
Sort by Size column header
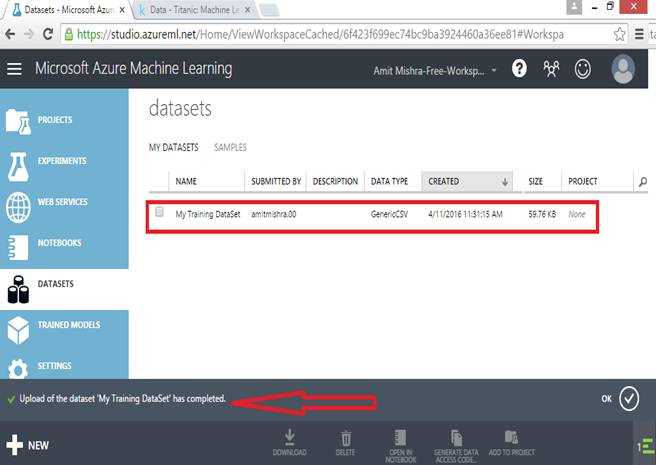click(536, 182)
